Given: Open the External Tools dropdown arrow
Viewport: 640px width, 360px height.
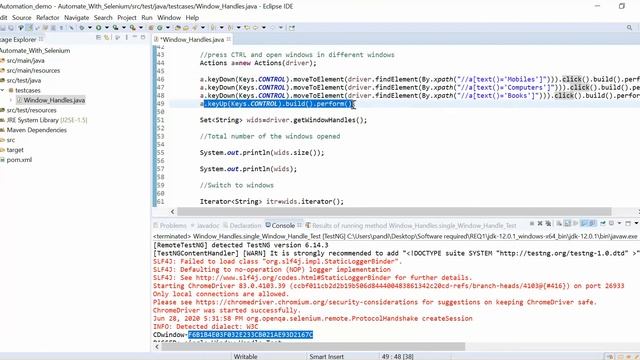Looking at the screenshot, I should click(141, 28).
